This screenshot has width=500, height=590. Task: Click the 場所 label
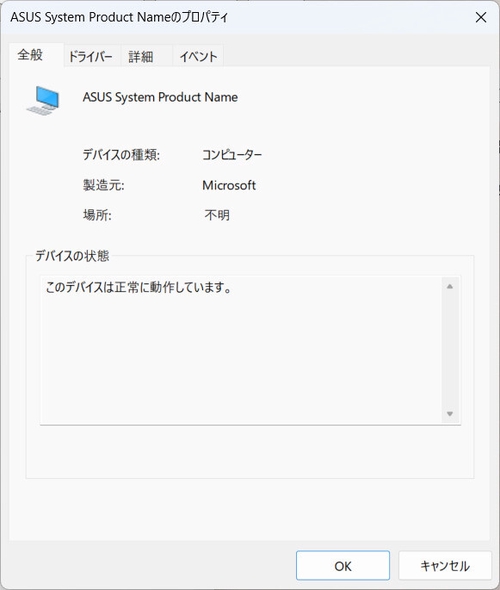coord(97,215)
